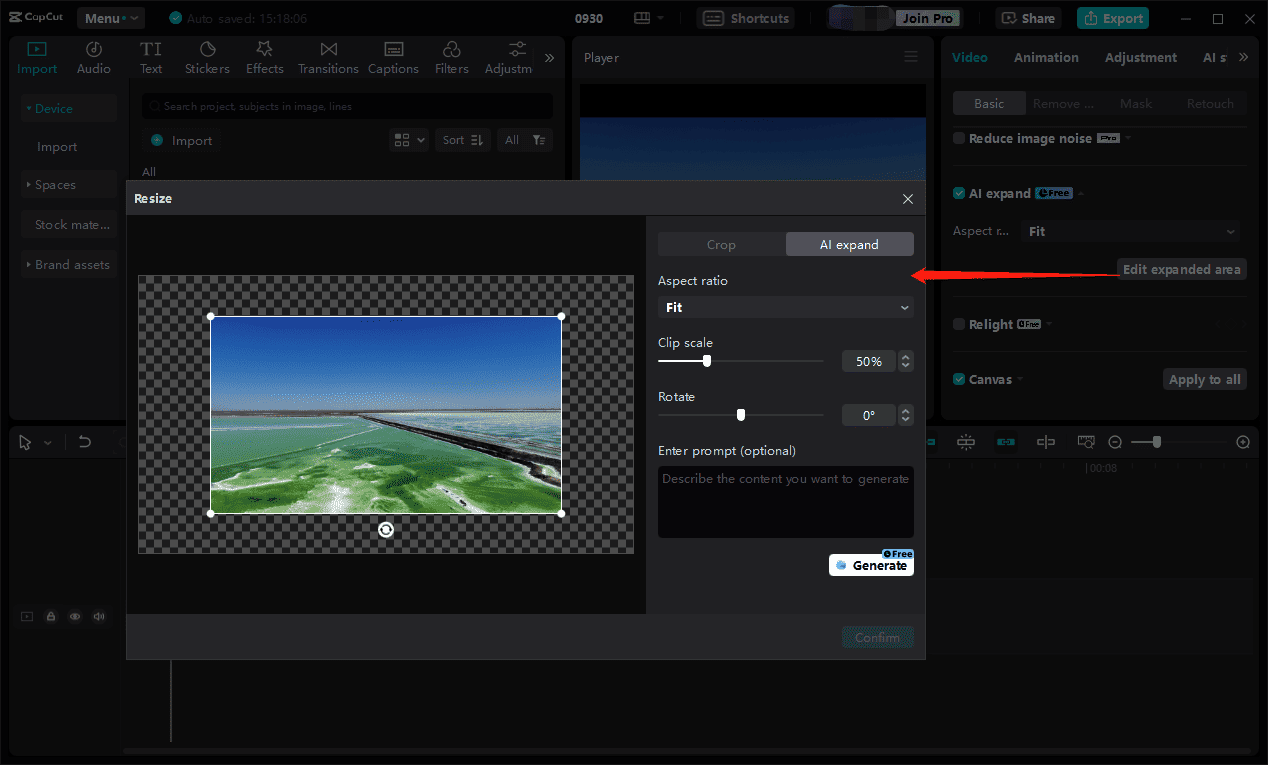Viewport: 1268px width, 765px height.
Task: Open the Stickers panel
Action: click(x=207, y=58)
